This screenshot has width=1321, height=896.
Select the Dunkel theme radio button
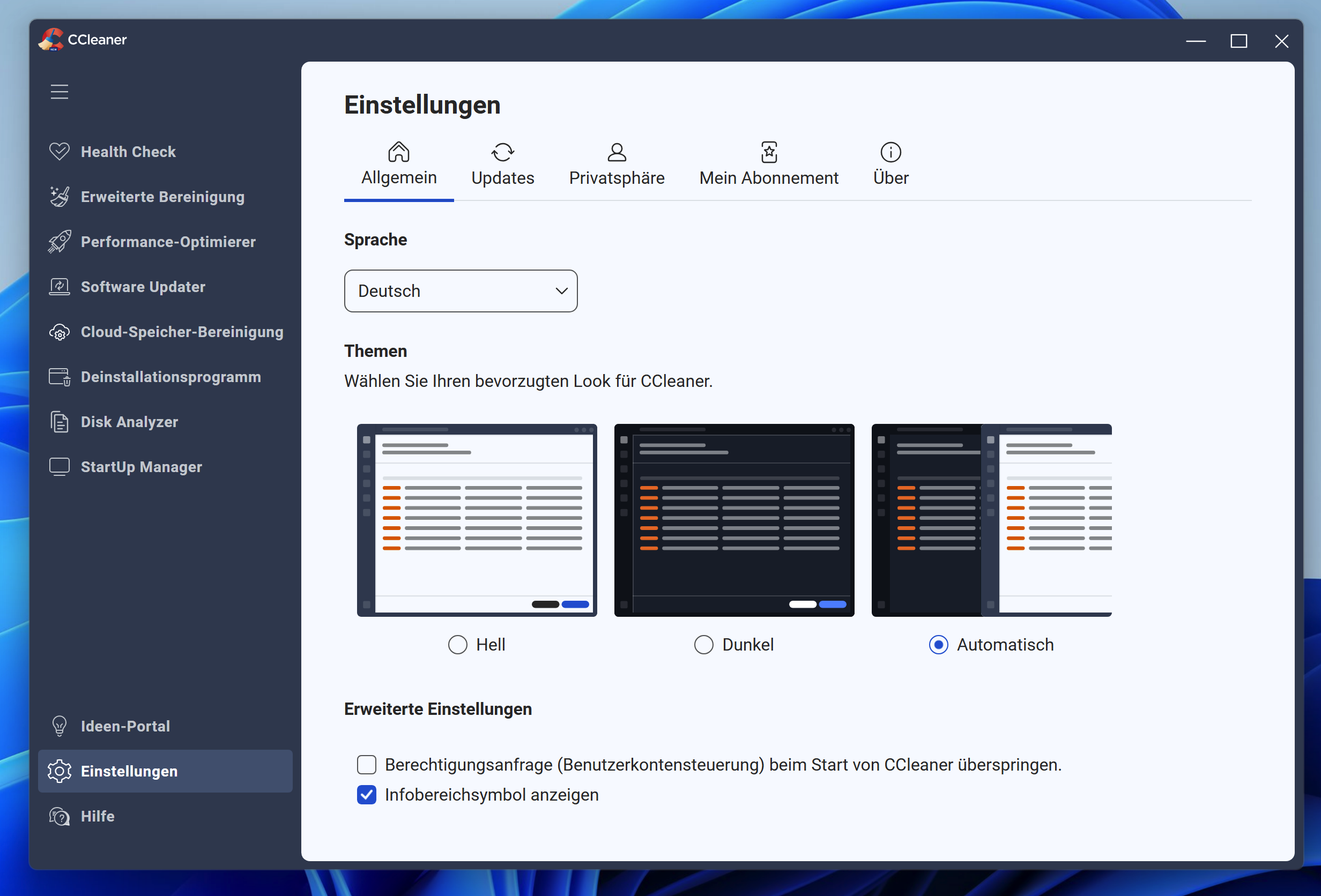[704, 645]
